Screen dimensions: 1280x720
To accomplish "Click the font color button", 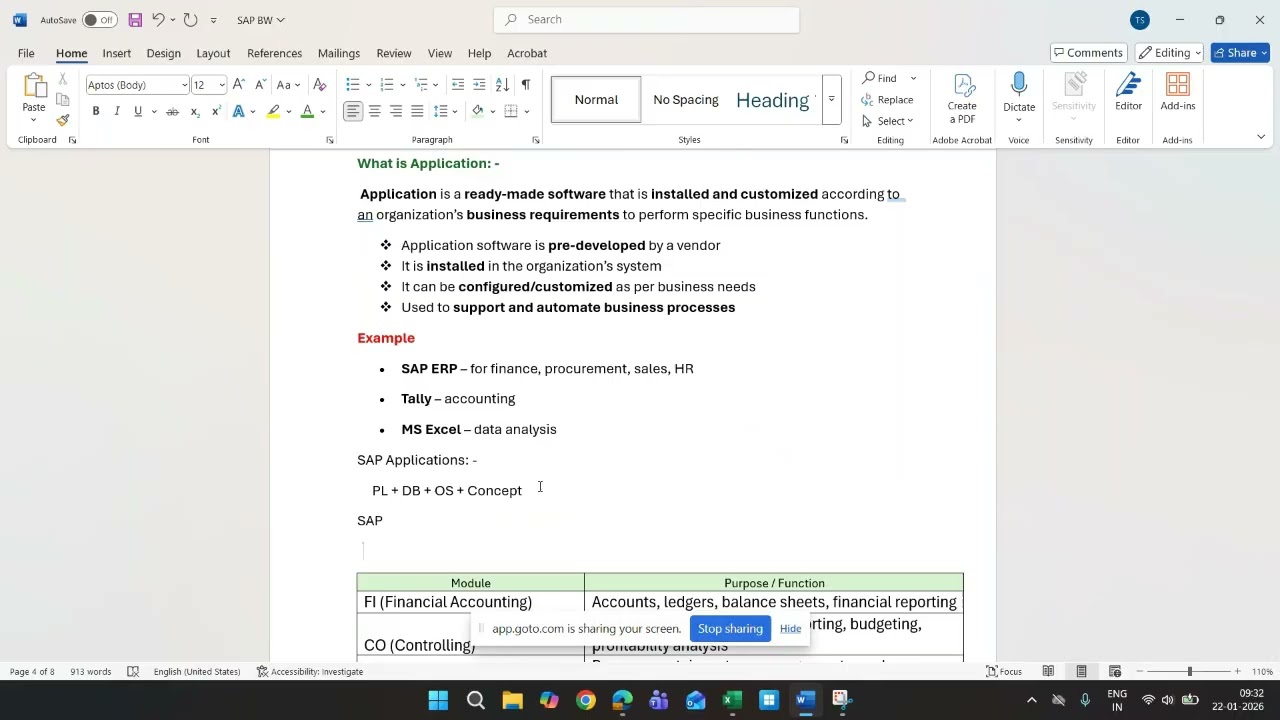I will coord(308,111).
